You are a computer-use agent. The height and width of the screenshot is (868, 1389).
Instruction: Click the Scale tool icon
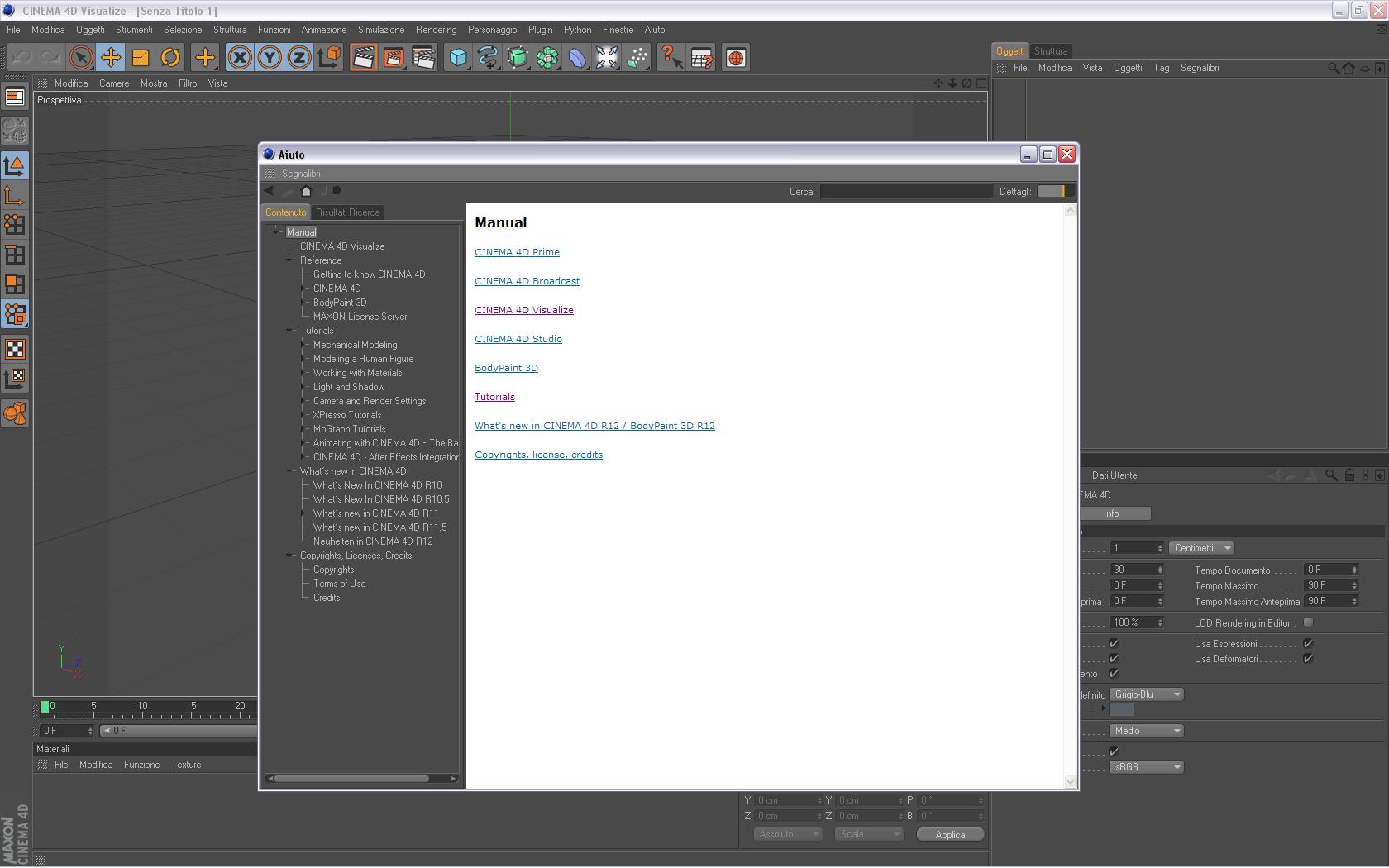click(141, 57)
